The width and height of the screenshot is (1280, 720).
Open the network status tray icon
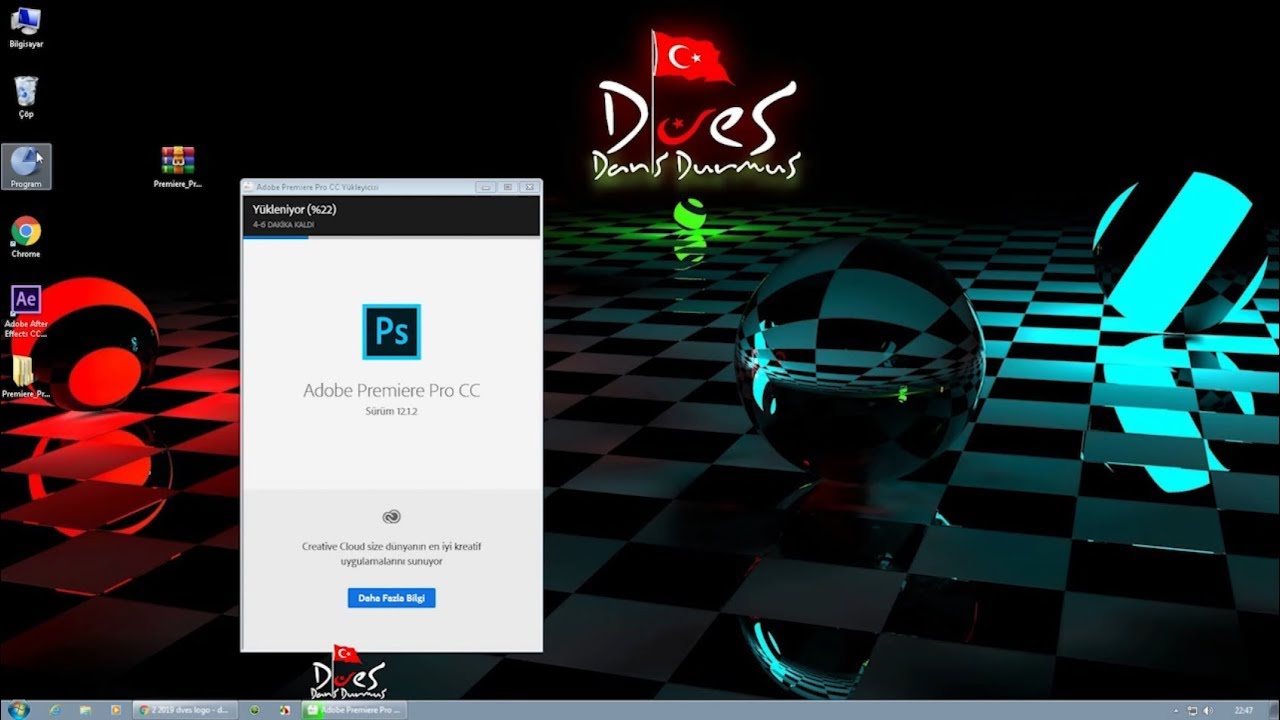[x=1192, y=710]
